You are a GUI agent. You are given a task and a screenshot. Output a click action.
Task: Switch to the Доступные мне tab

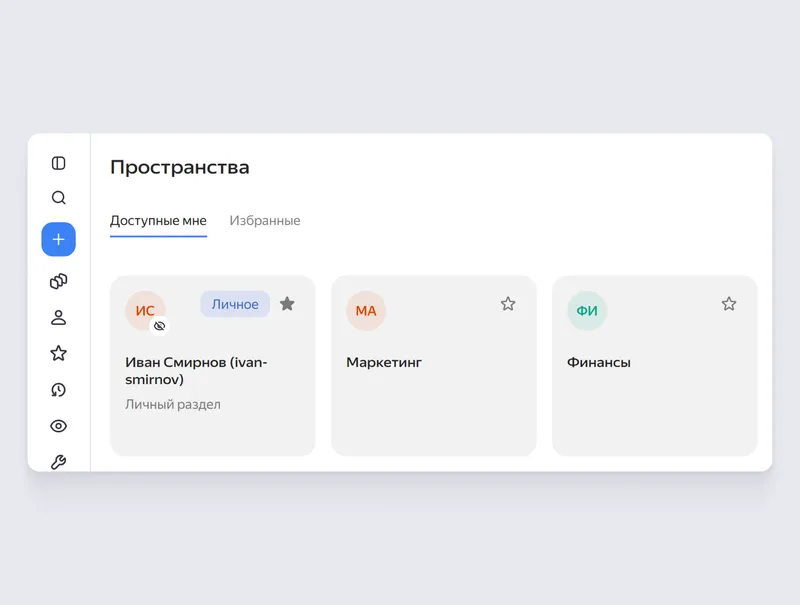click(x=158, y=221)
